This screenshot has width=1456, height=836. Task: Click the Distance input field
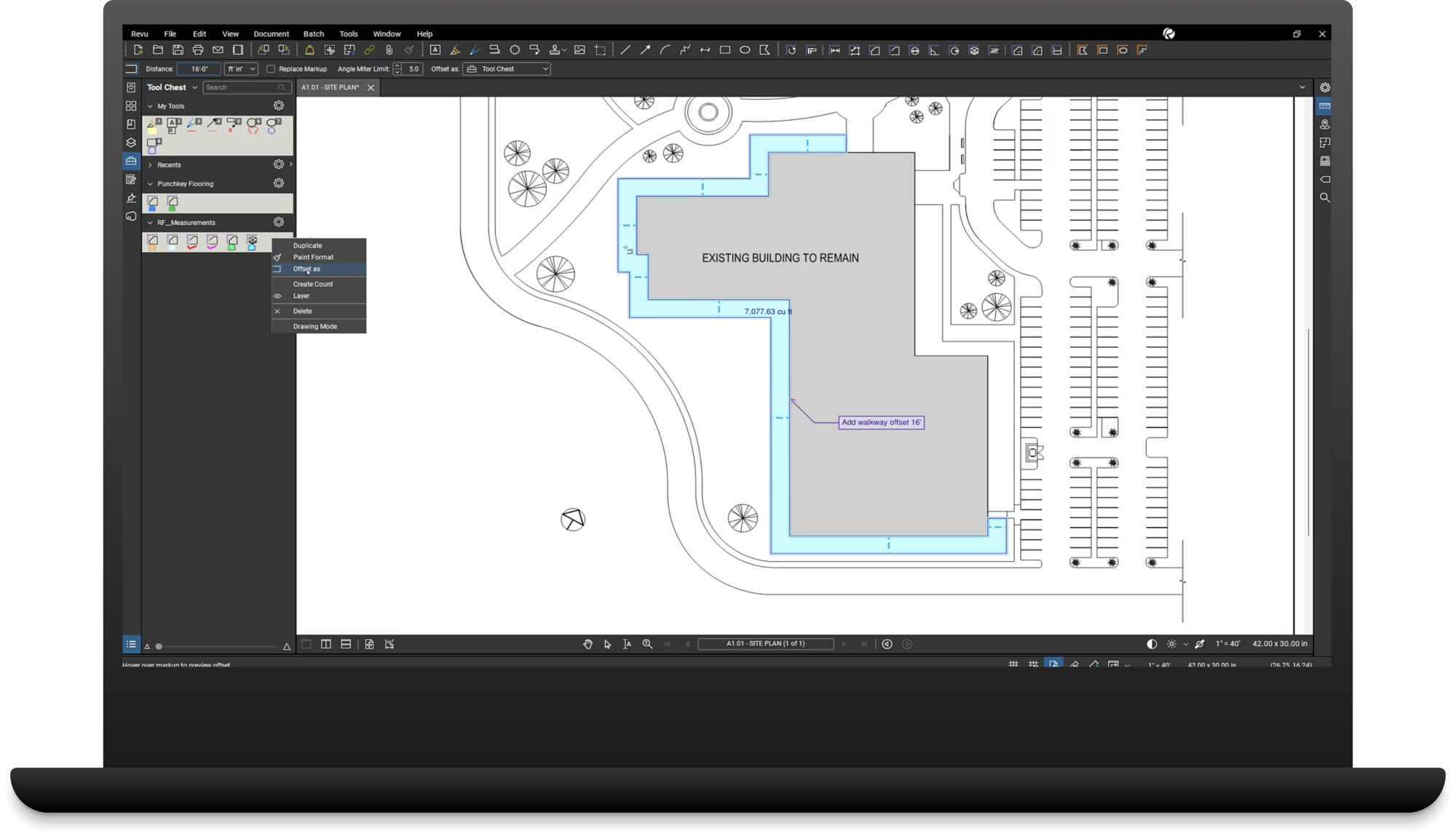(x=199, y=69)
